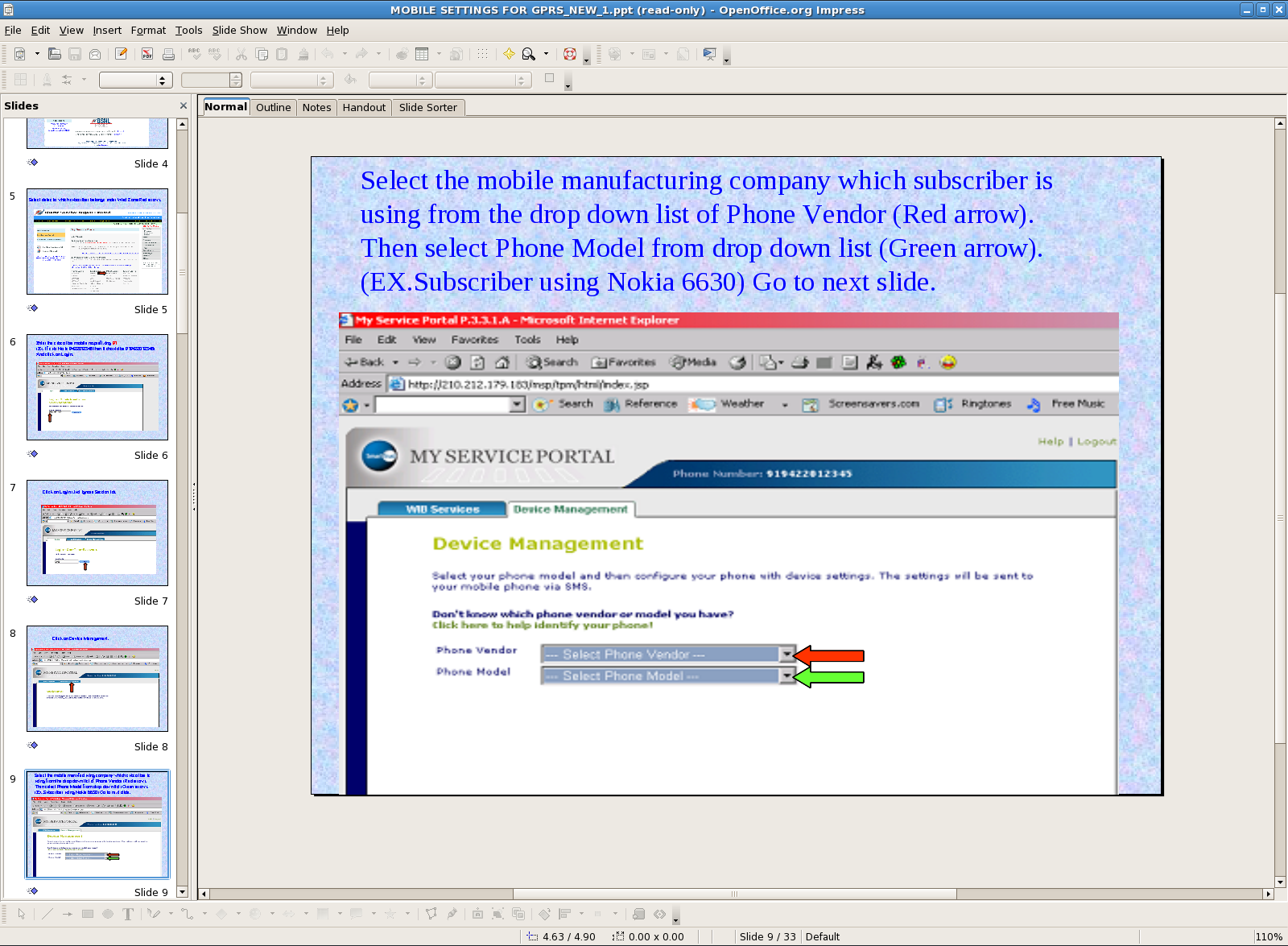Image resolution: width=1288 pixels, height=946 pixels.
Task: Open the Help menu
Action: [338, 31]
